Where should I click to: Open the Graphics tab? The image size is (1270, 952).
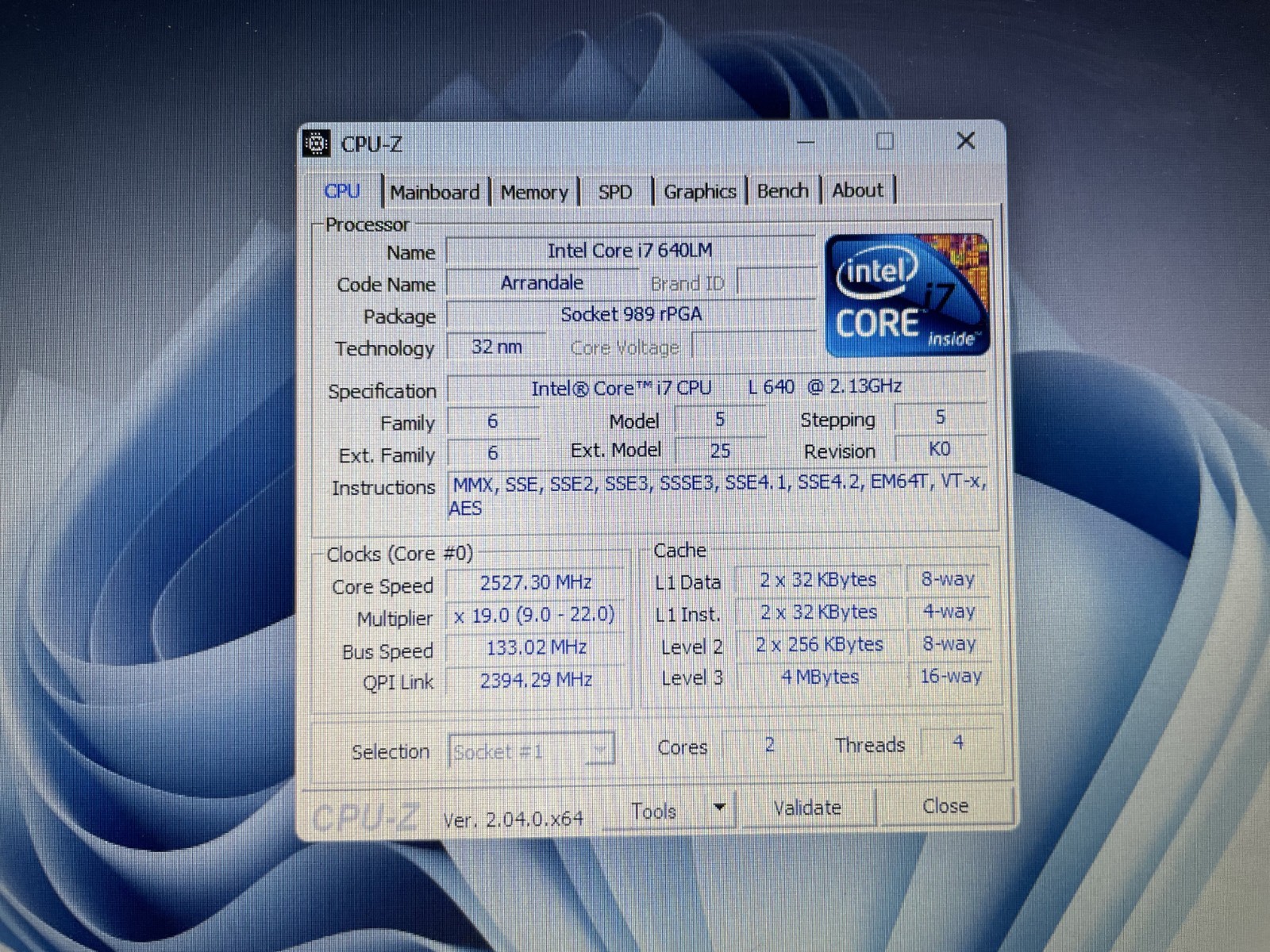[700, 191]
